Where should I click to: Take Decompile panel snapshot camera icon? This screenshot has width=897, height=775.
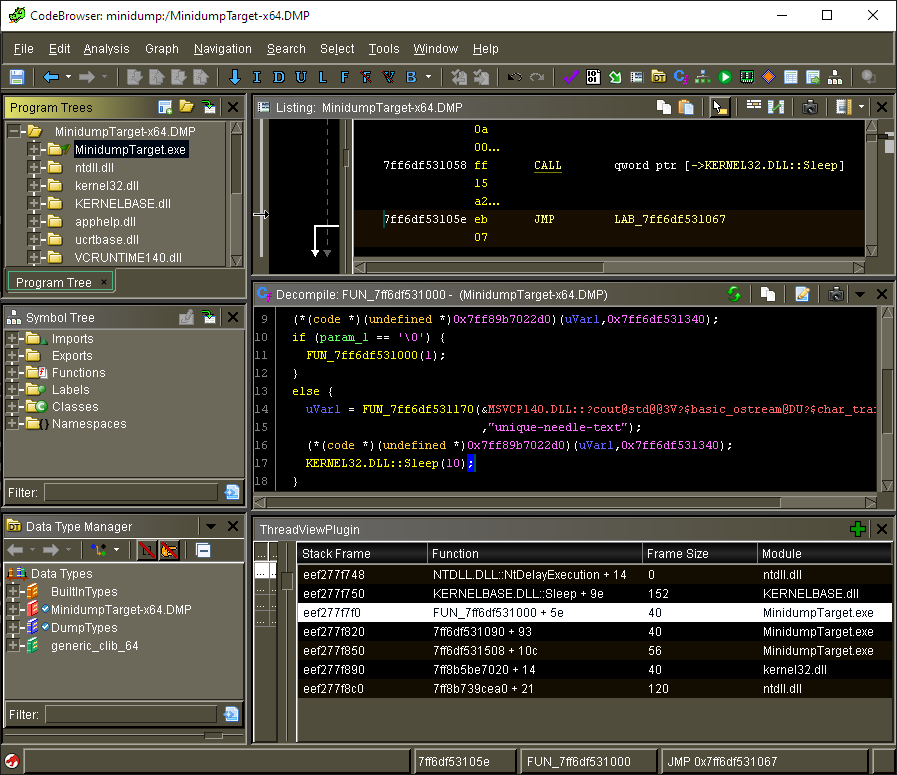836,295
